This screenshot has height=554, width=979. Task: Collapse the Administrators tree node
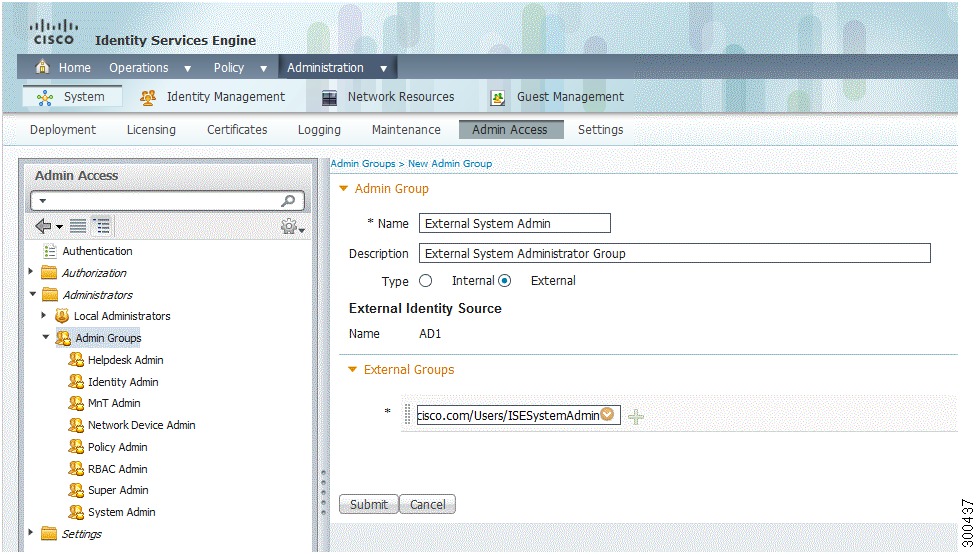pos(32,294)
